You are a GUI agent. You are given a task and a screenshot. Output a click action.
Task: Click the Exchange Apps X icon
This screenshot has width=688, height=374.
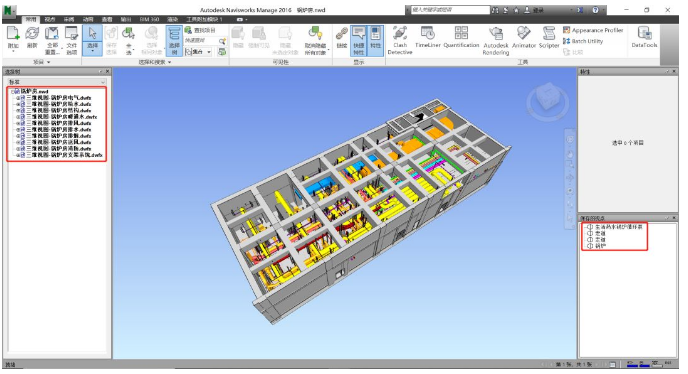point(580,10)
